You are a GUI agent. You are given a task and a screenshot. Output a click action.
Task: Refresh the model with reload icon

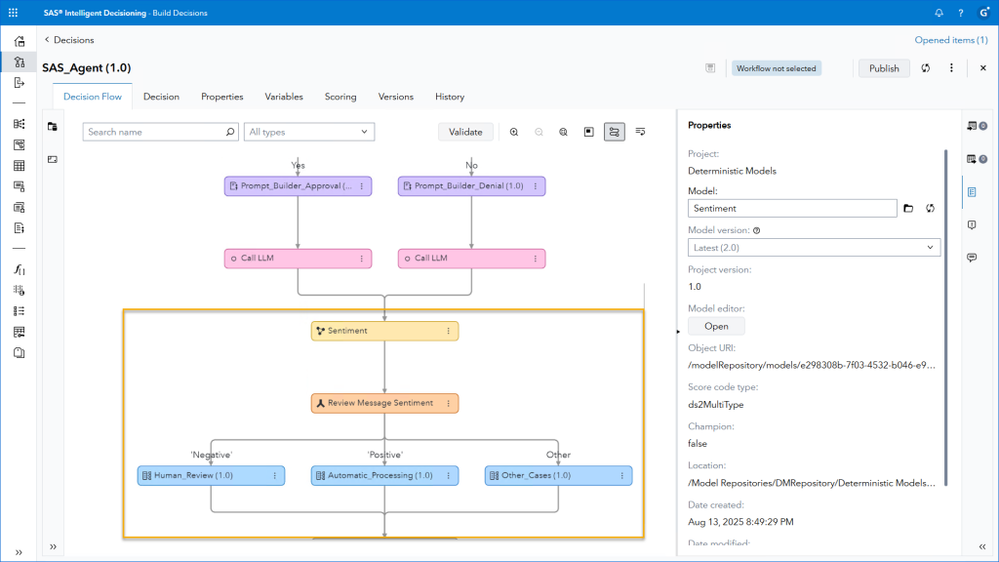tap(930, 208)
